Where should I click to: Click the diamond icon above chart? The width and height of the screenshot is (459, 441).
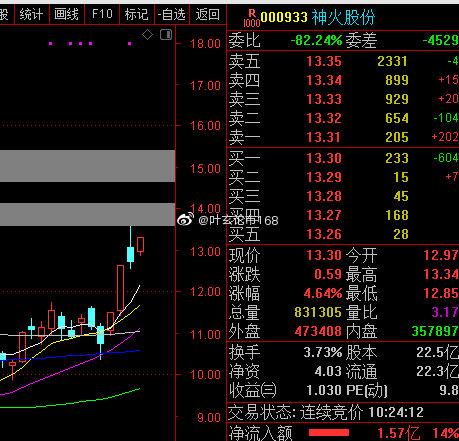(x=148, y=34)
